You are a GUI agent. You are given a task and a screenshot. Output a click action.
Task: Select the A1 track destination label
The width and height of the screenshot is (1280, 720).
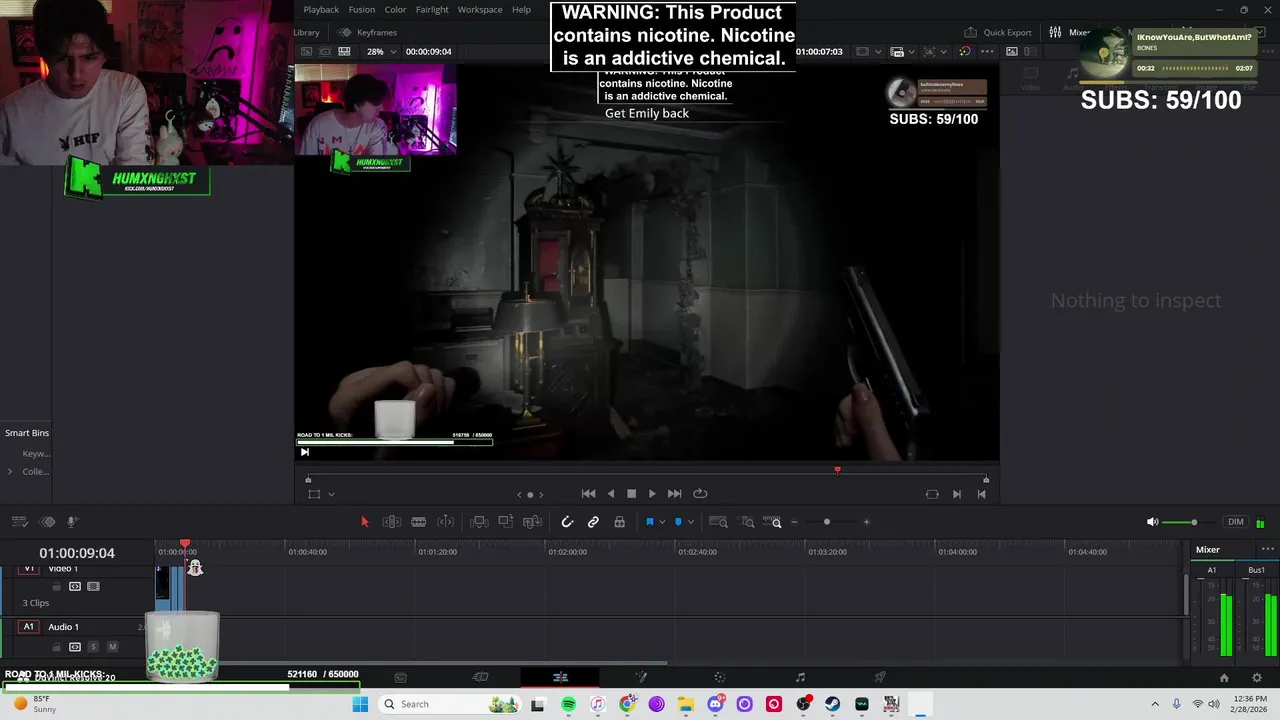(28, 627)
